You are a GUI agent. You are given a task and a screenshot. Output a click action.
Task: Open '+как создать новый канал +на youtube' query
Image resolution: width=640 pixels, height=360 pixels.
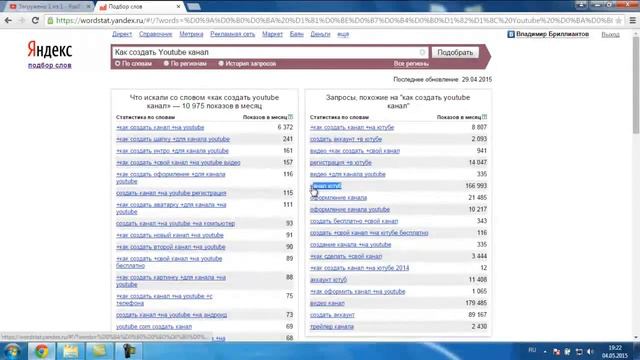pyautogui.click(x=170, y=236)
